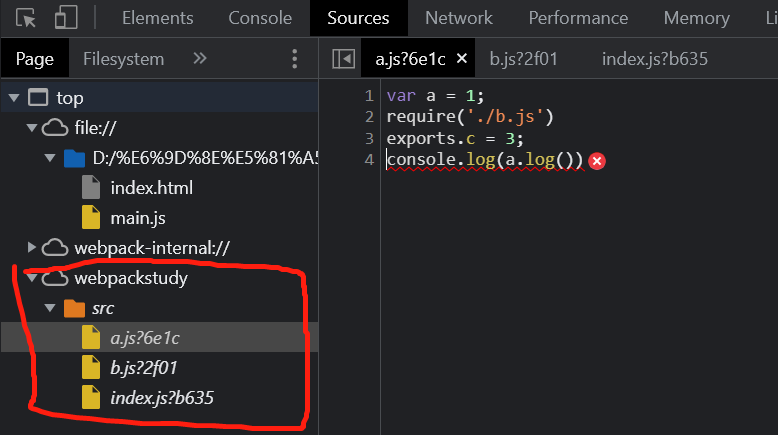Viewport: 778px width, 435px height.
Task: Expand the webpack-internal:// tree node
Action: pos(32,247)
